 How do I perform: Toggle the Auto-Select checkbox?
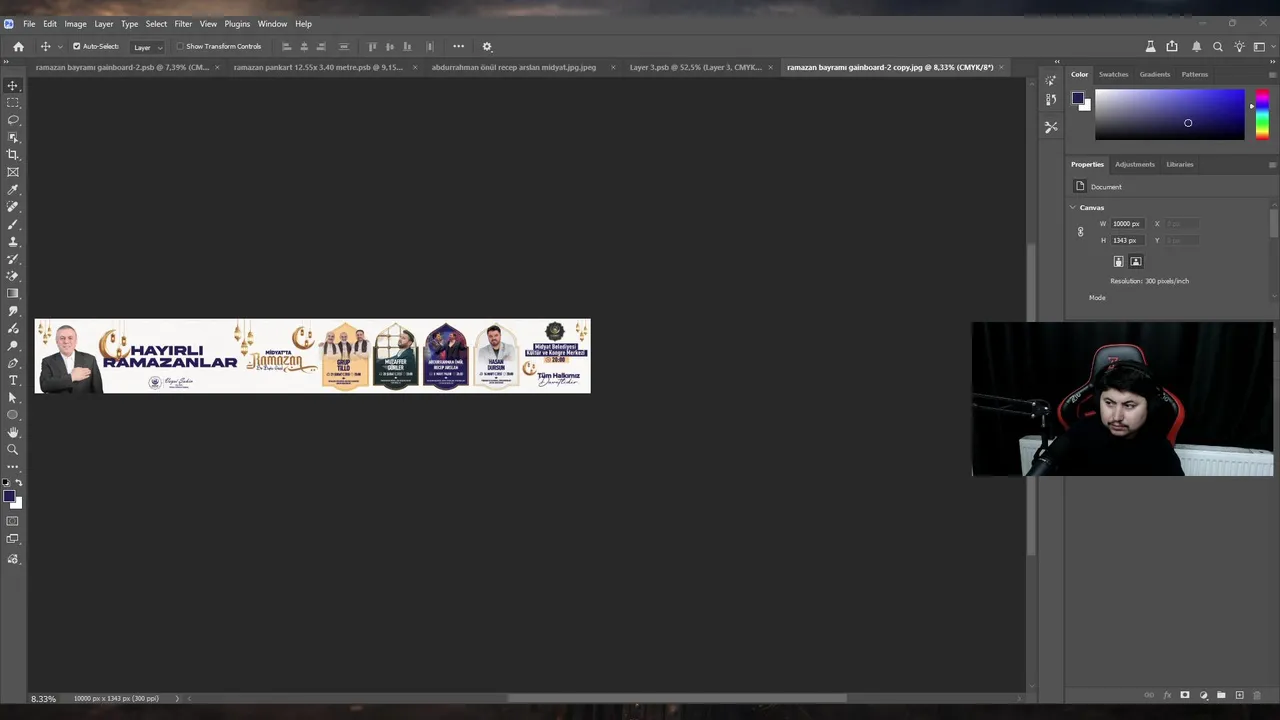(76, 46)
